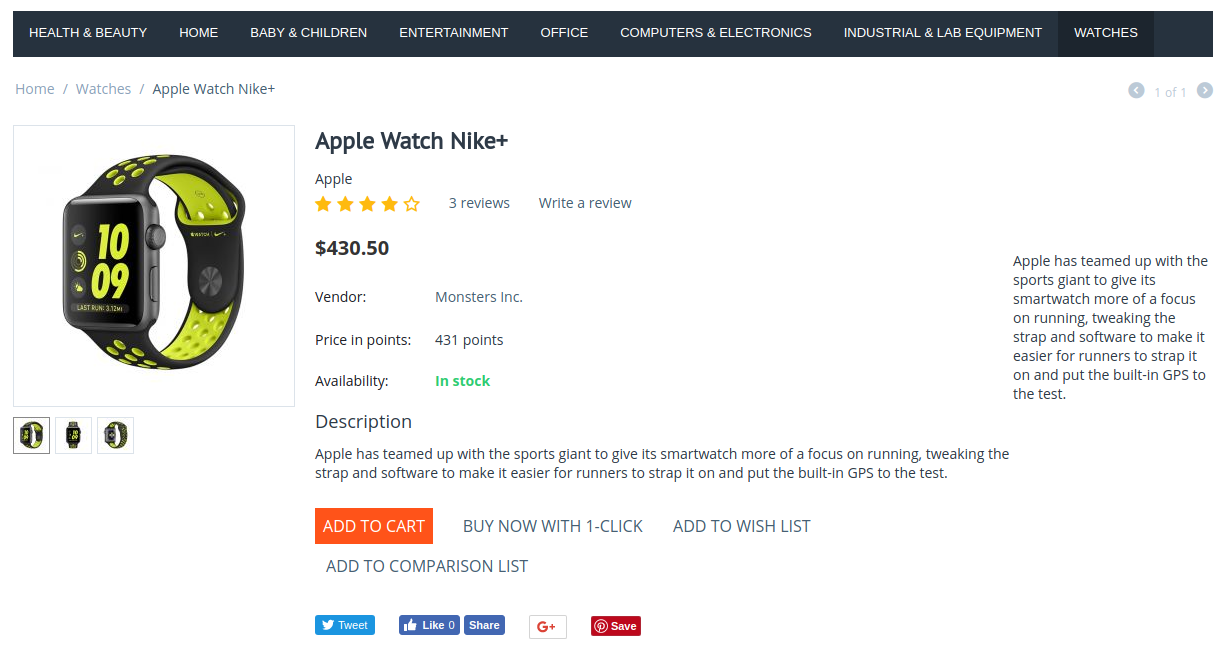Save product with Pinterest Save button
This screenshot has width=1224, height=661.
(x=616, y=626)
